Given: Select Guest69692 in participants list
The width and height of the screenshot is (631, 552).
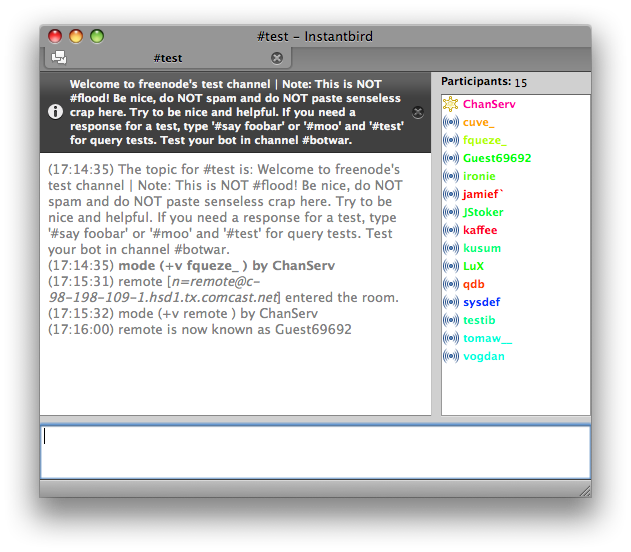Looking at the screenshot, I should click(497, 158).
